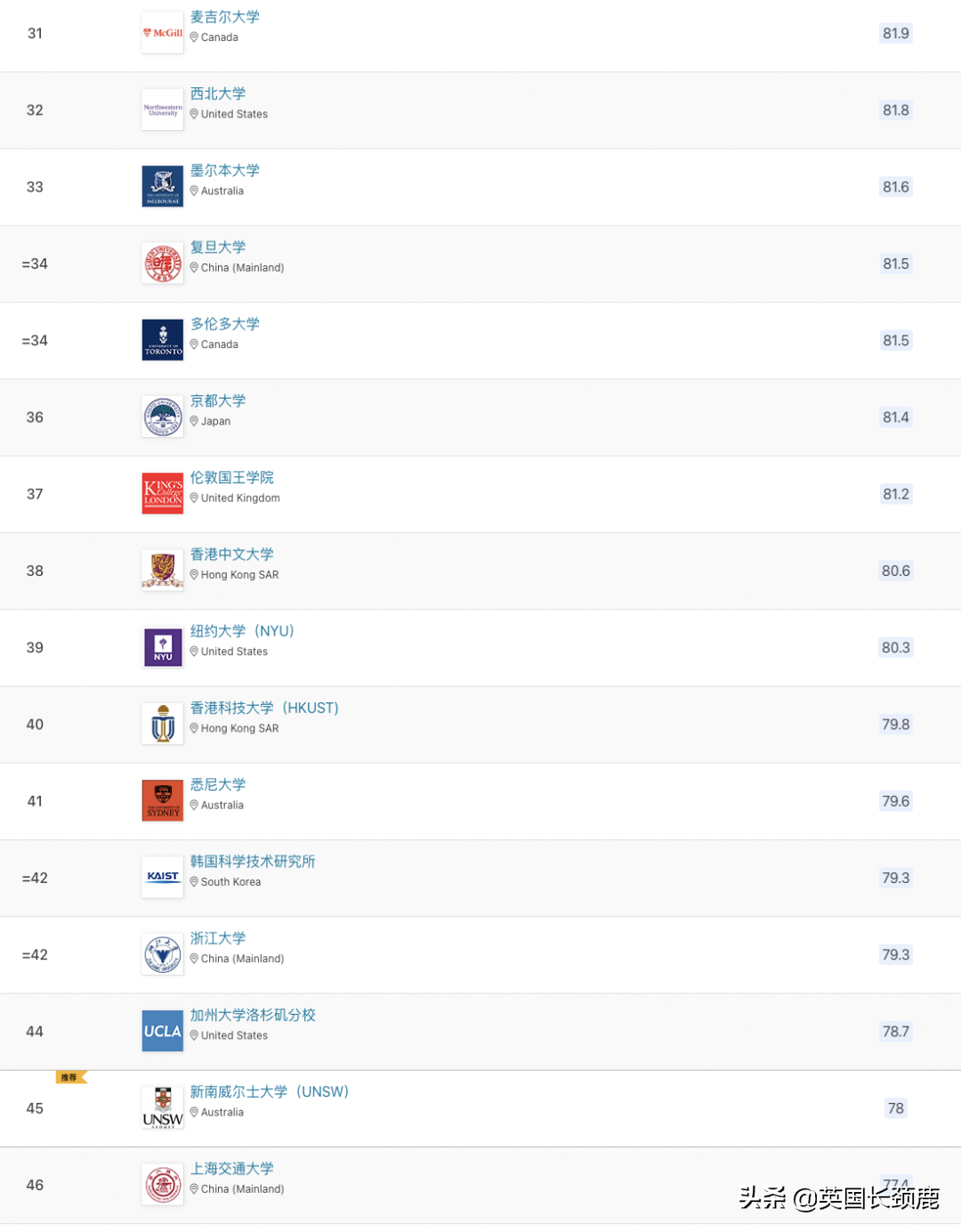Click the Fudan University red seal logo
The height and width of the screenshot is (1232, 961).
pyautogui.click(x=163, y=264)
